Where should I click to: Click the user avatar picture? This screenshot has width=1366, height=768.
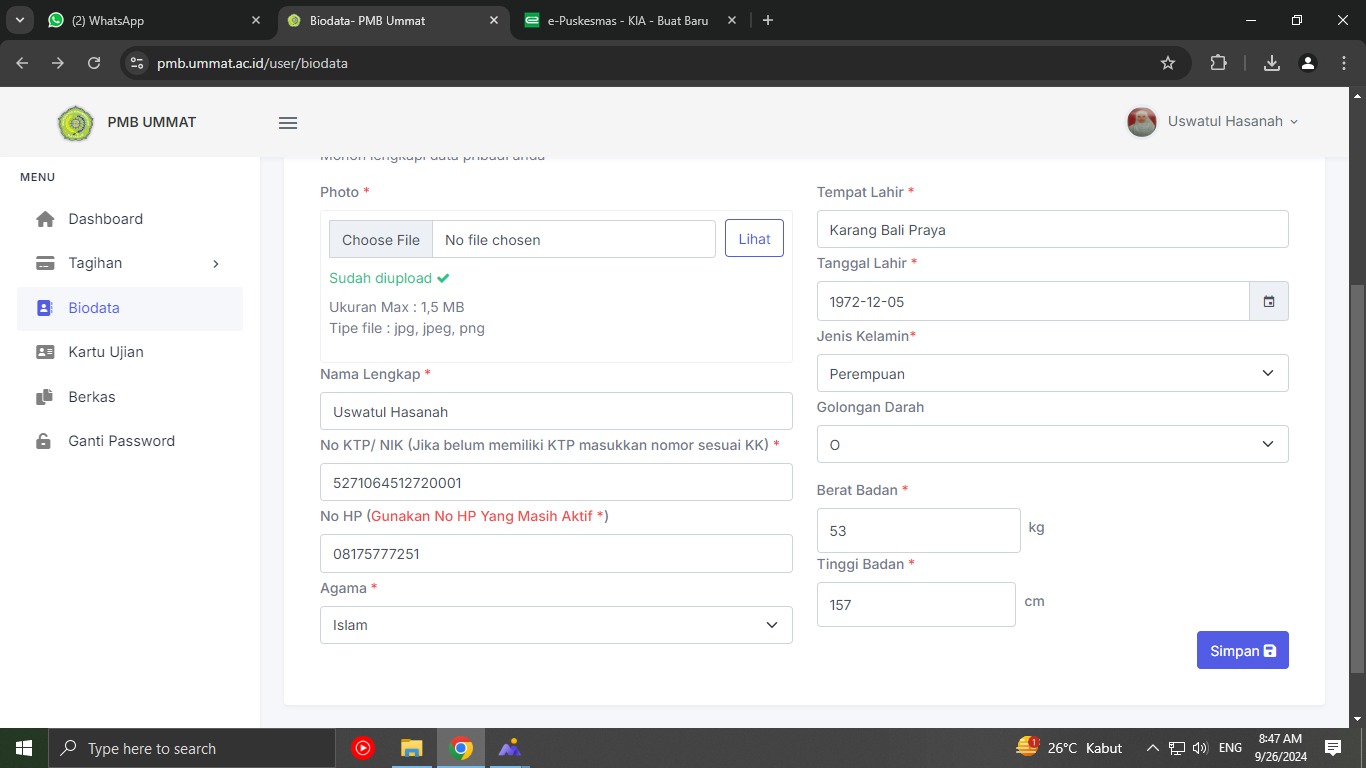click(x=1141, y=122)
